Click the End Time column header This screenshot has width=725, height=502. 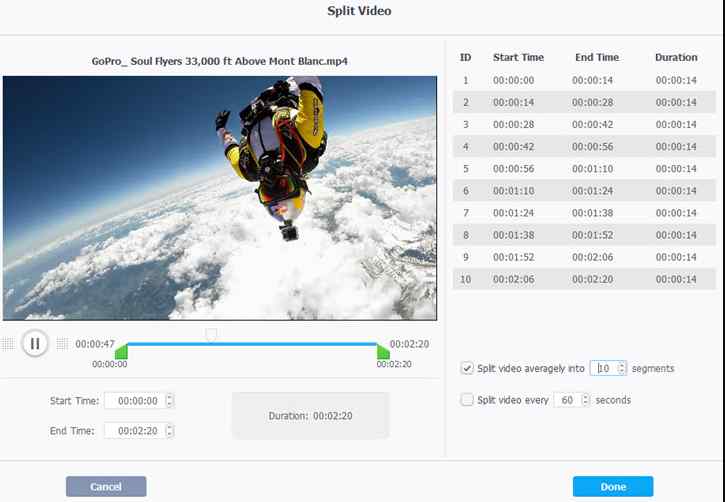tap(597, 57)
